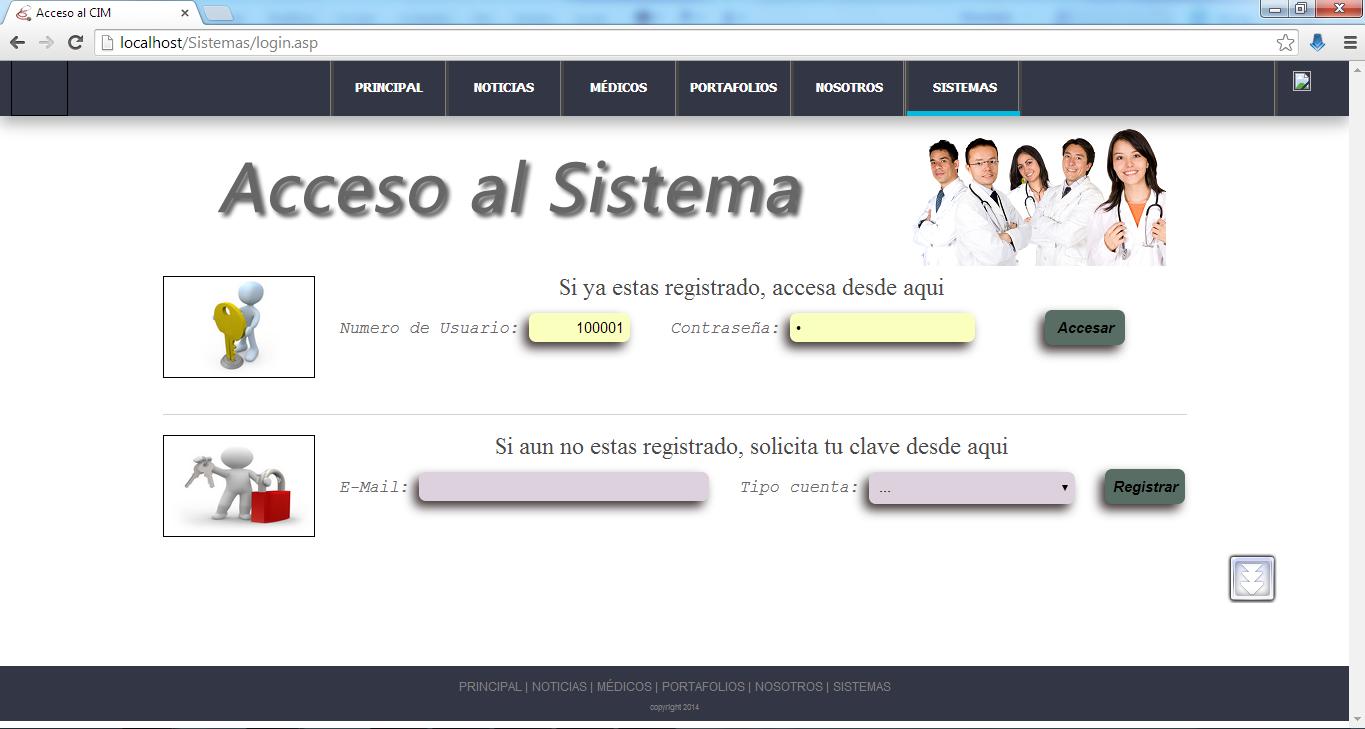Screen dimensions: 1365x729
Task: Click the 'Contraseña:' label
Action: click(x=725, y=328)
